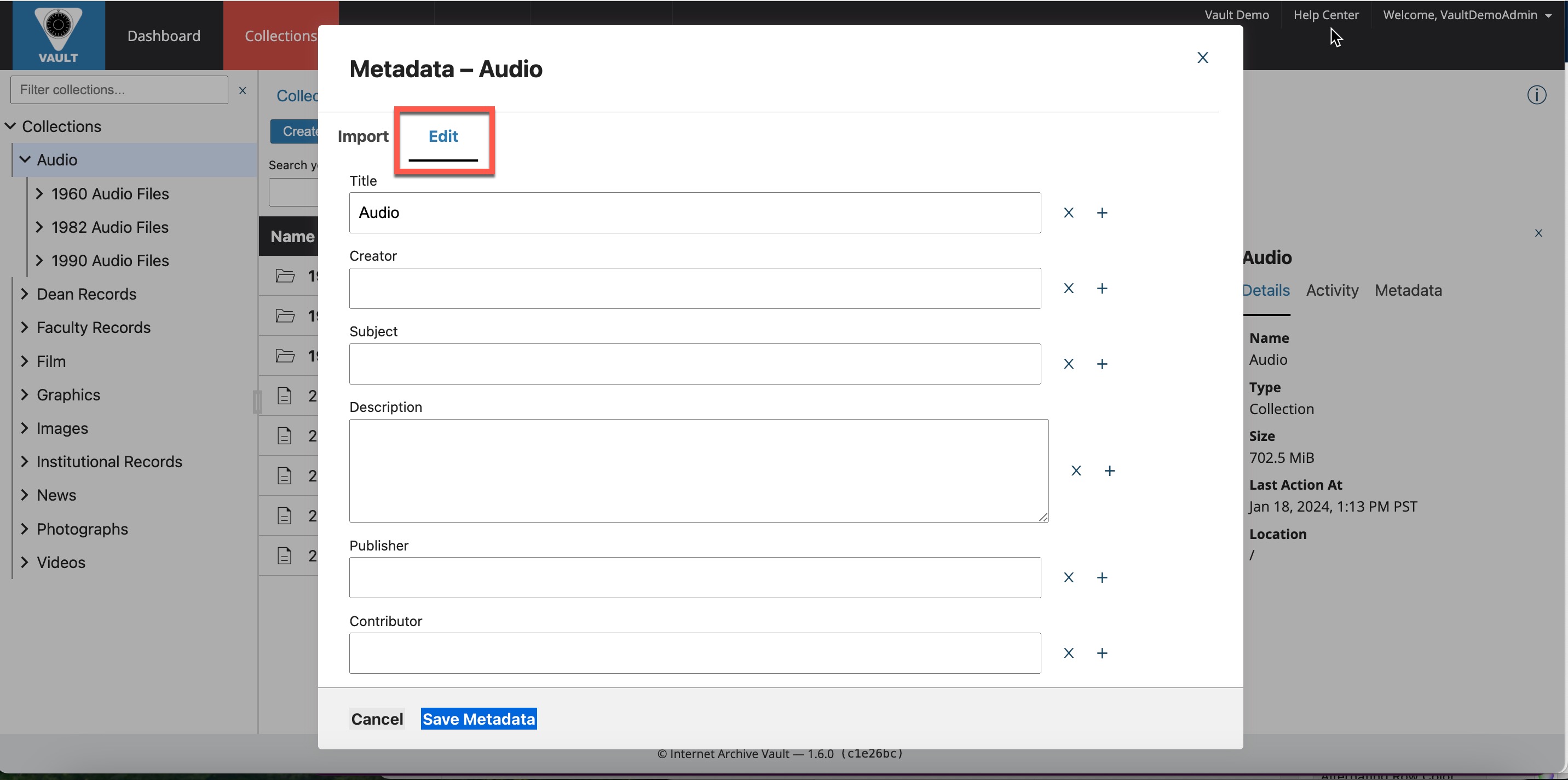Switch to the Import tab
This screenshot has width=1568, height=780.
pyautogui.click(x=363, y=136)
